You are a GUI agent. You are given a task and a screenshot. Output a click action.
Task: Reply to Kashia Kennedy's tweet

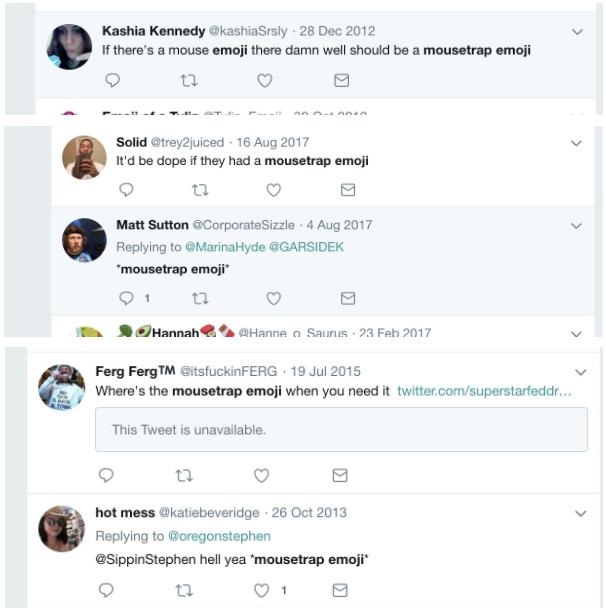tap(112, 80)
